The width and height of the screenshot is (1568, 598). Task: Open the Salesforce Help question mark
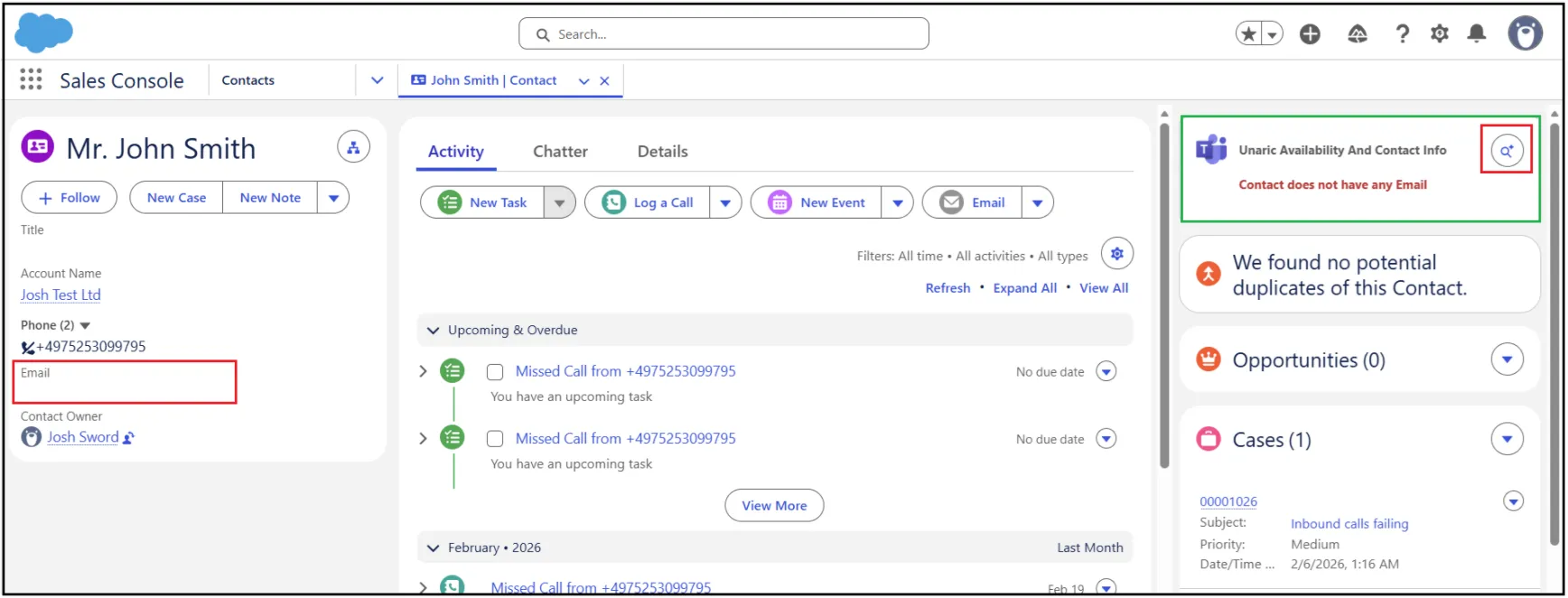point(1402,34)
